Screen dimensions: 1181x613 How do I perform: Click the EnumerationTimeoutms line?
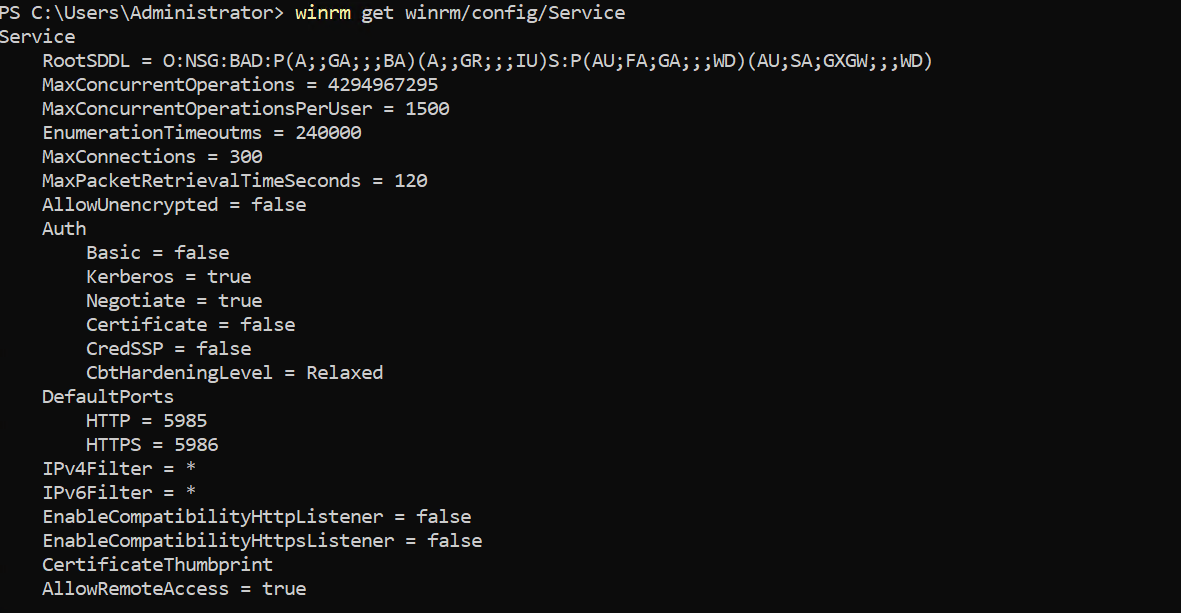pyautogui.click(x=201, y=133)
